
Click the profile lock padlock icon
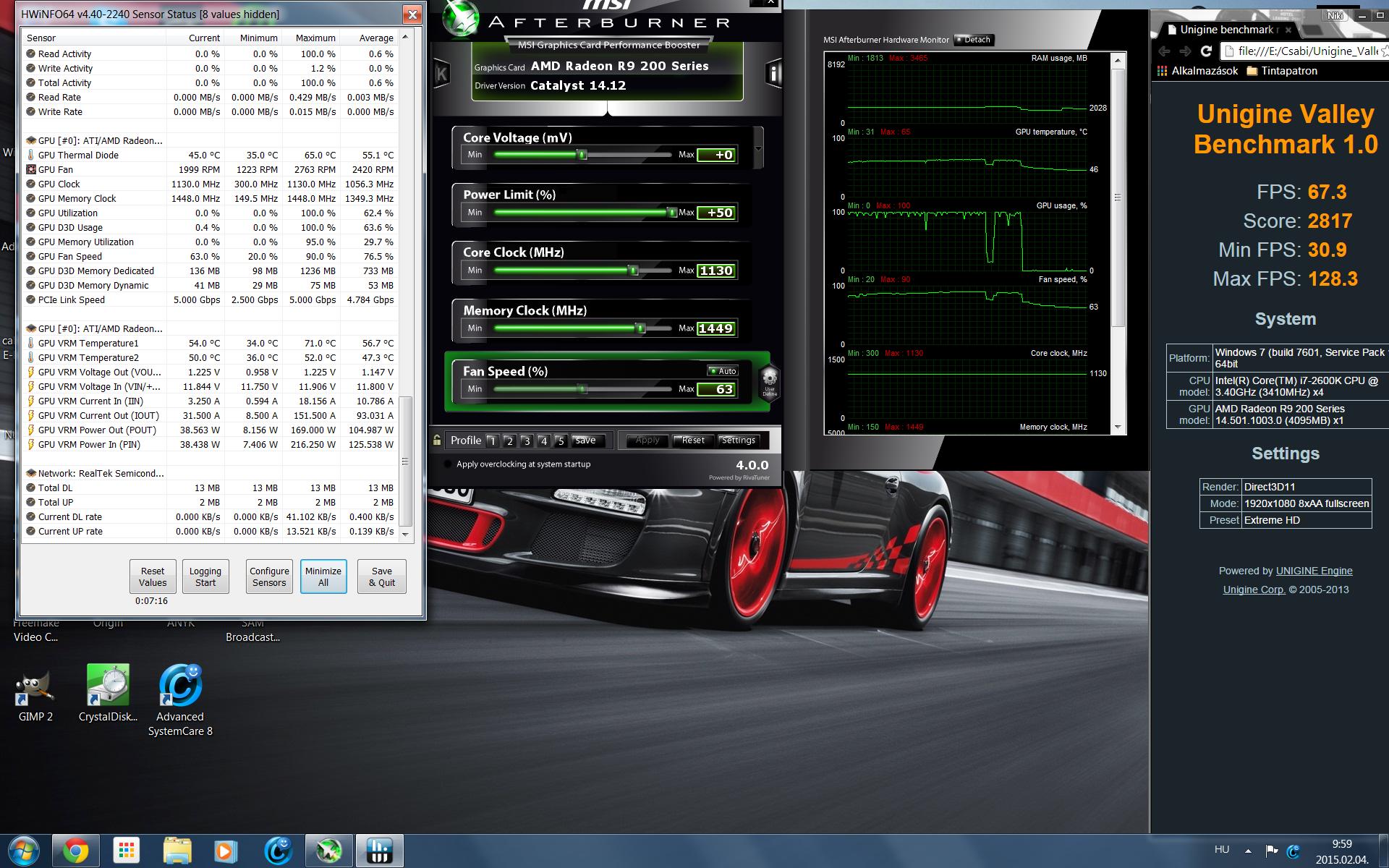point(437,440)
